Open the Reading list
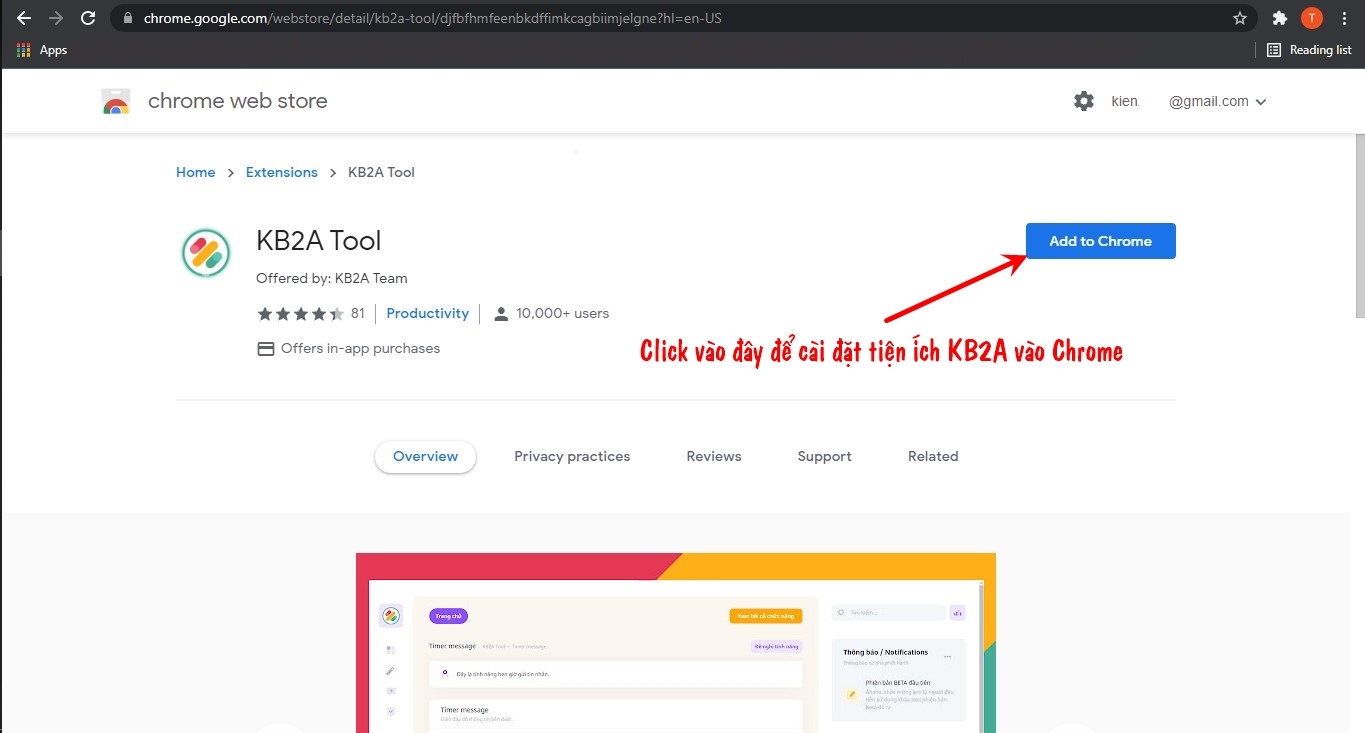Viewport: 1365px width, 733px height. 1309,50
